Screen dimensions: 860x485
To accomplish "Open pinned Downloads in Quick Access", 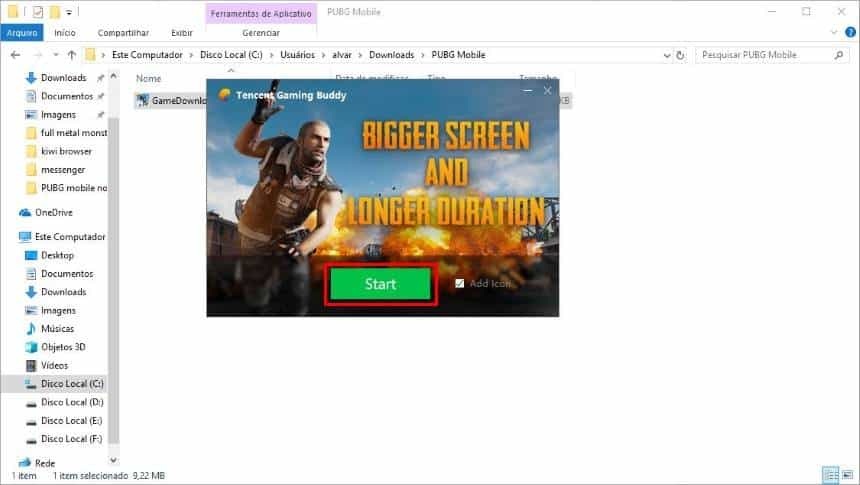I will point(64,78).
